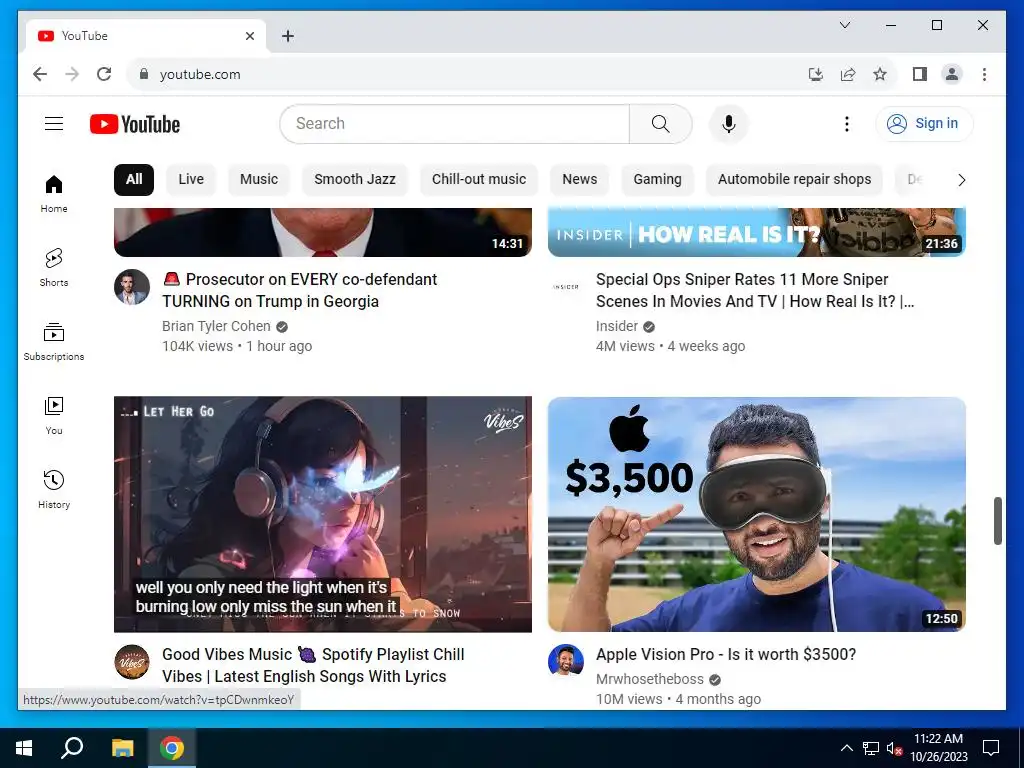This screenshot has height=768, width=1024.
Task: Go back in browser
Action: coord(40,74)
